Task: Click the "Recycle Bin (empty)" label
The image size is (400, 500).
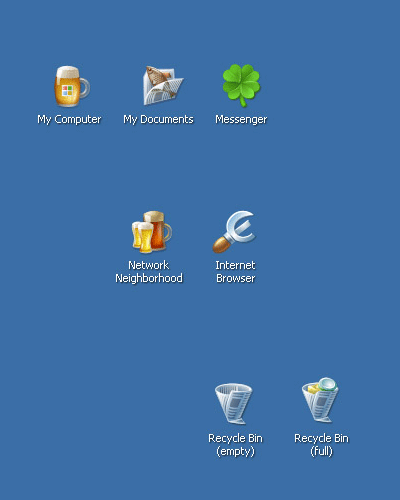Action: [235, 445]
